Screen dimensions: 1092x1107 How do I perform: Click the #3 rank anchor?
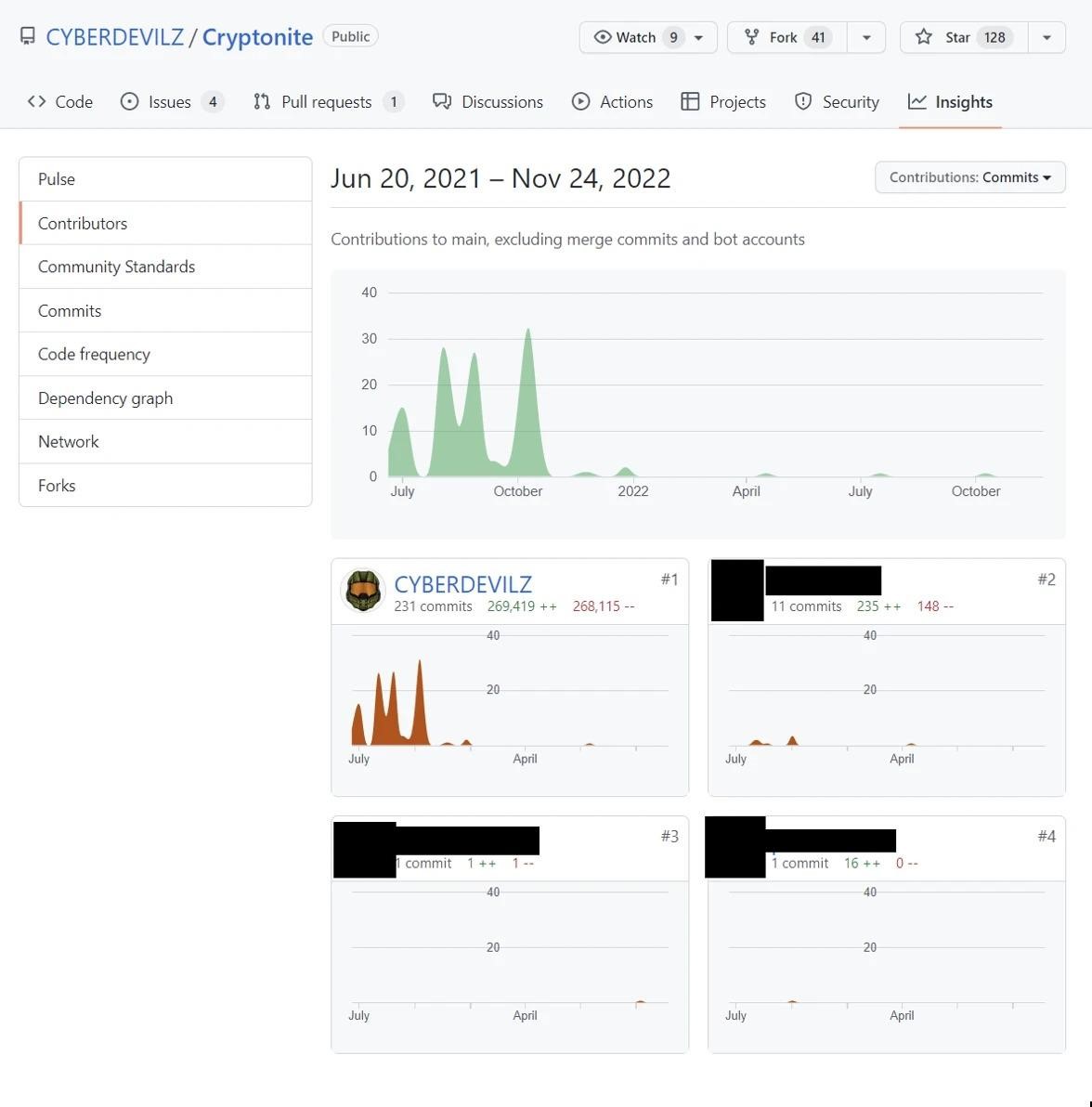coord(669,837)
